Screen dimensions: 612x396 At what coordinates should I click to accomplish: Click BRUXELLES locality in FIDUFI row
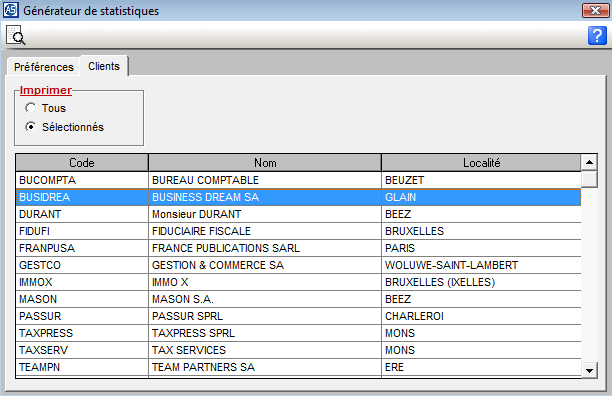coord(481,231)
